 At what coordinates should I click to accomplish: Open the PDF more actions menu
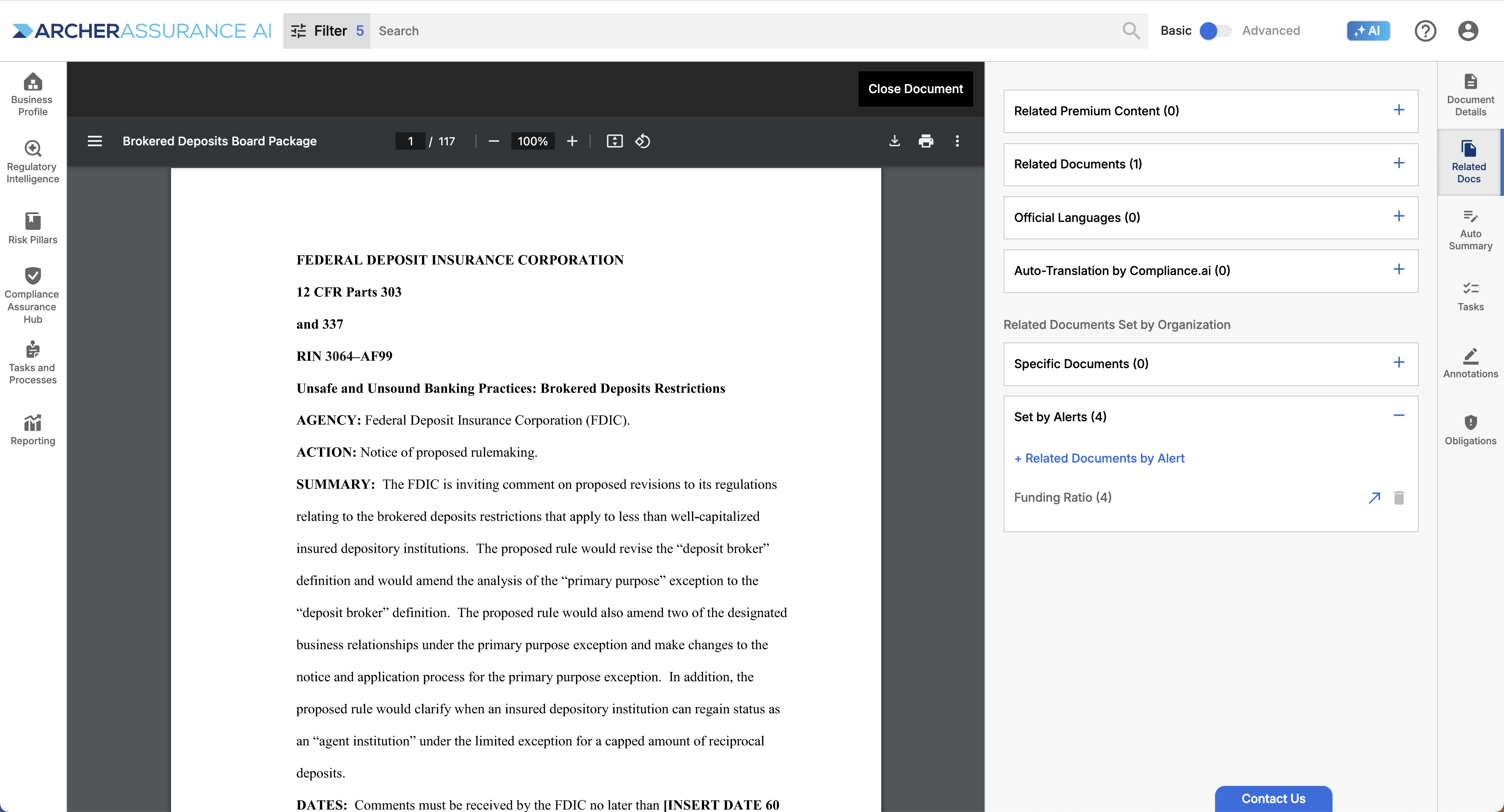(957, 141)
